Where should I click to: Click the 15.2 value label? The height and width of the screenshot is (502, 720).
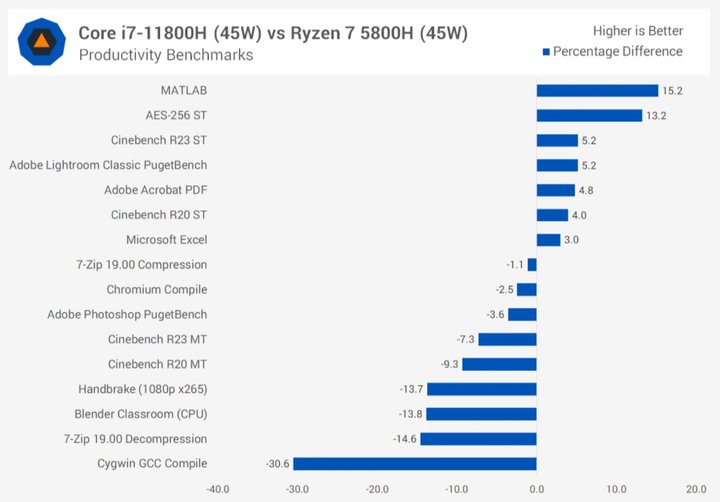point(672,91)
